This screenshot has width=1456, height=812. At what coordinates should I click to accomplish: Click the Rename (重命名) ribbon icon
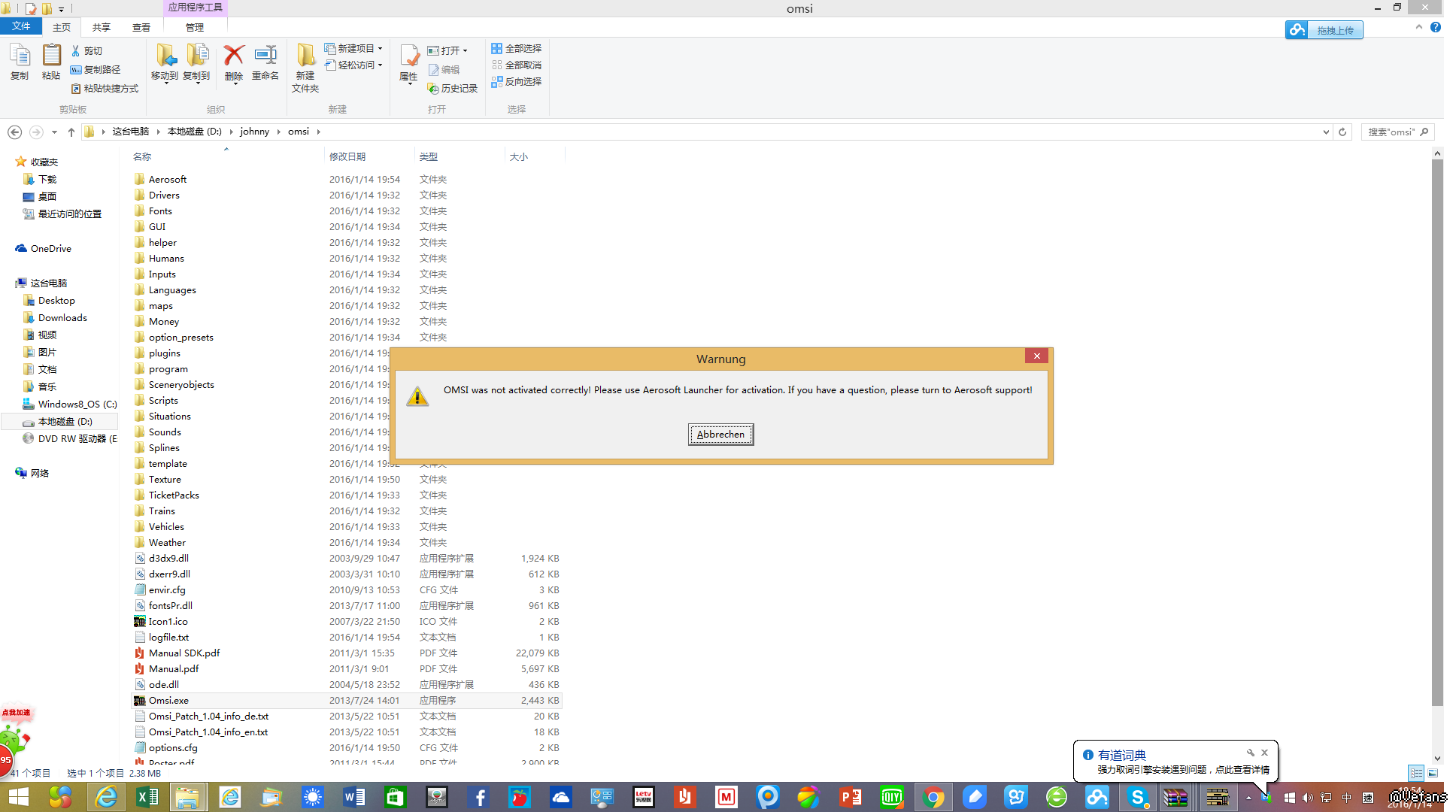265,56
